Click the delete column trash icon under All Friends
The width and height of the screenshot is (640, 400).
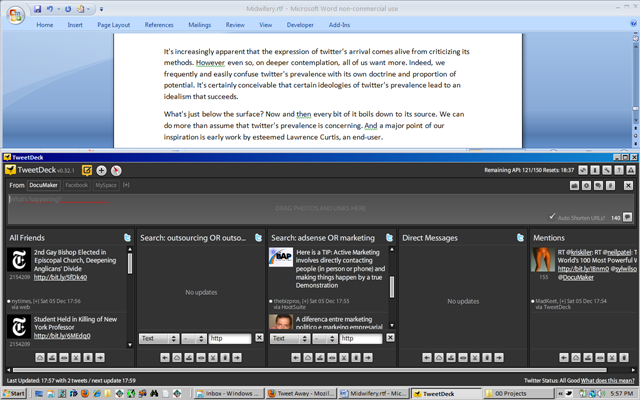(x=88, y=358)
